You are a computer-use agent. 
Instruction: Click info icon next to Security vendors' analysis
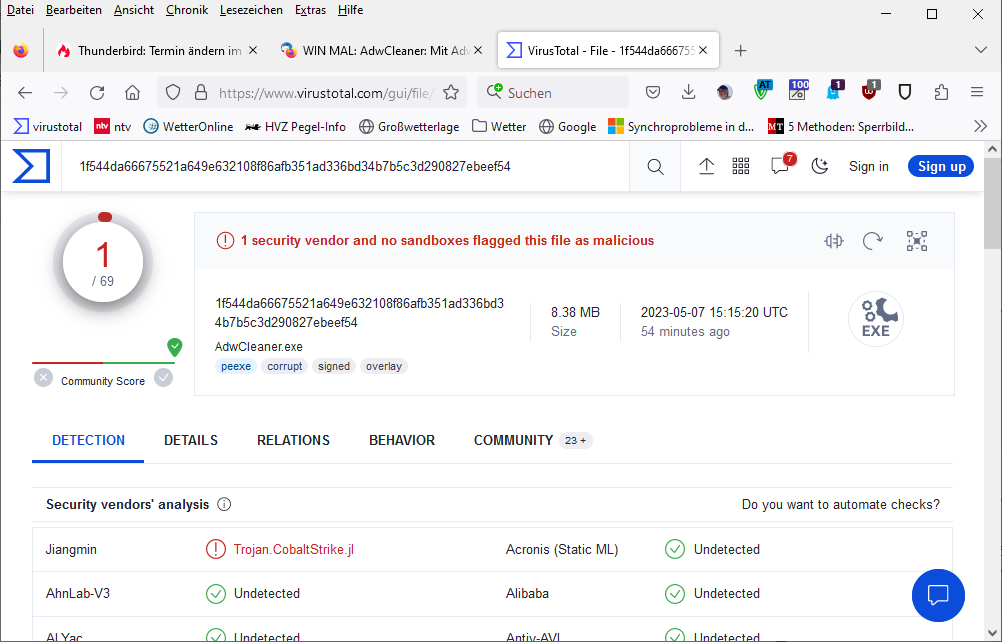224,505
